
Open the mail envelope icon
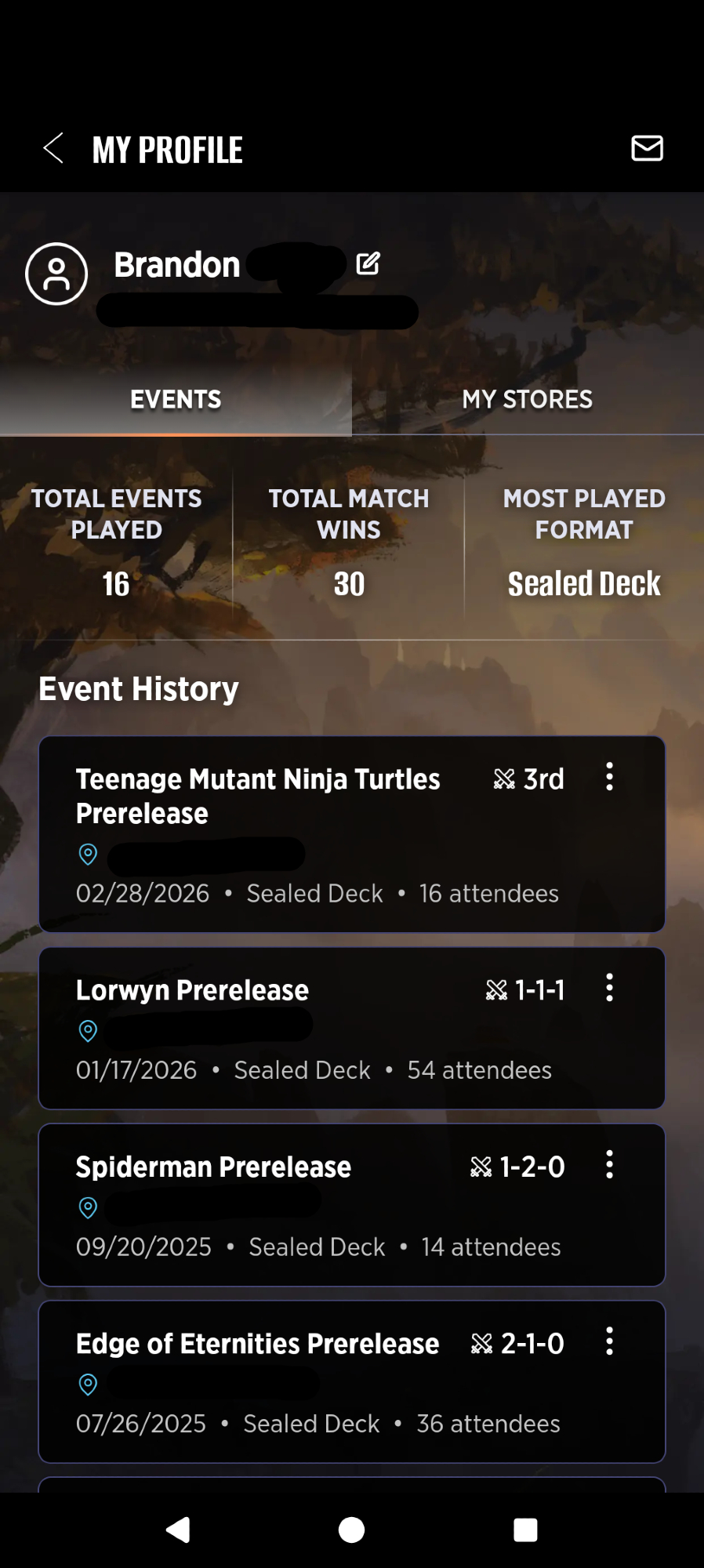point(647,148)
